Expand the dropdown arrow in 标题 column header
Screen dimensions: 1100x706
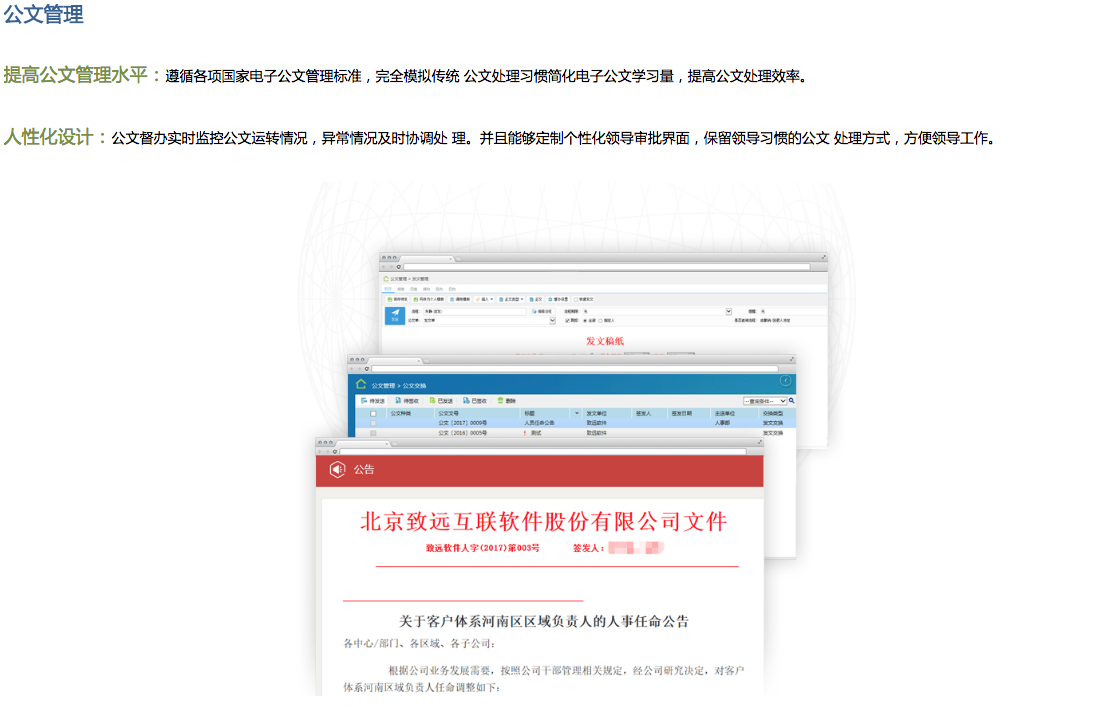pyautogui.click(x=576, y=413)
